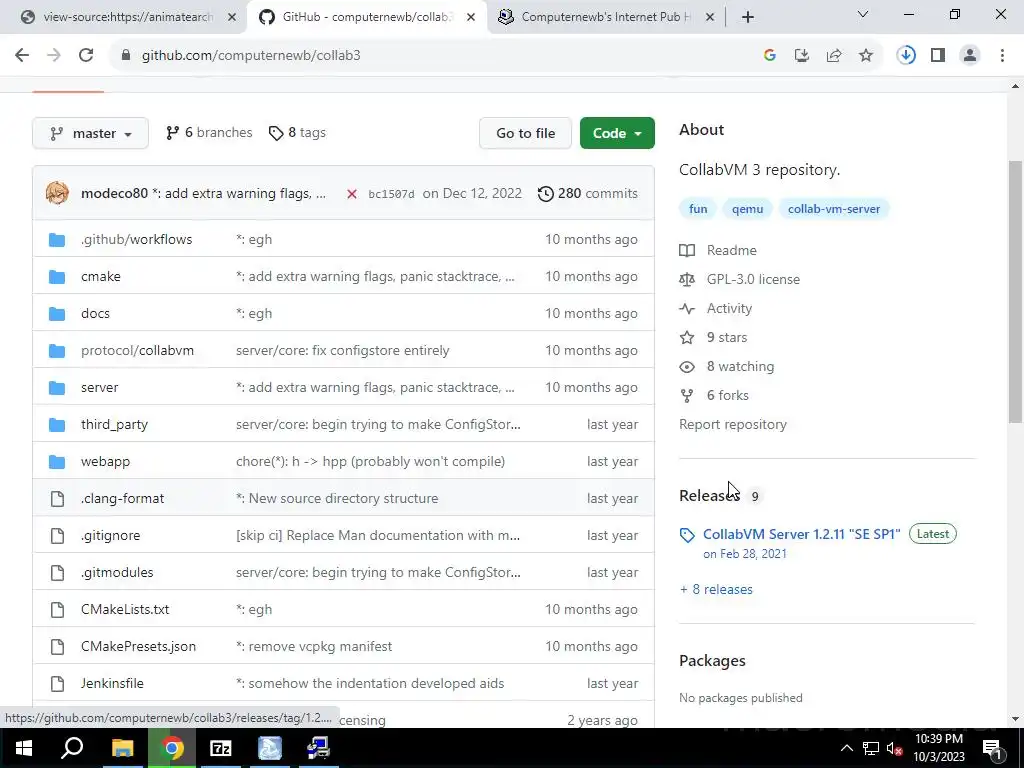Viewport: 1024px width, 768px height.
Task: Open the tab search chevron
Action: (x=863, y=14)
